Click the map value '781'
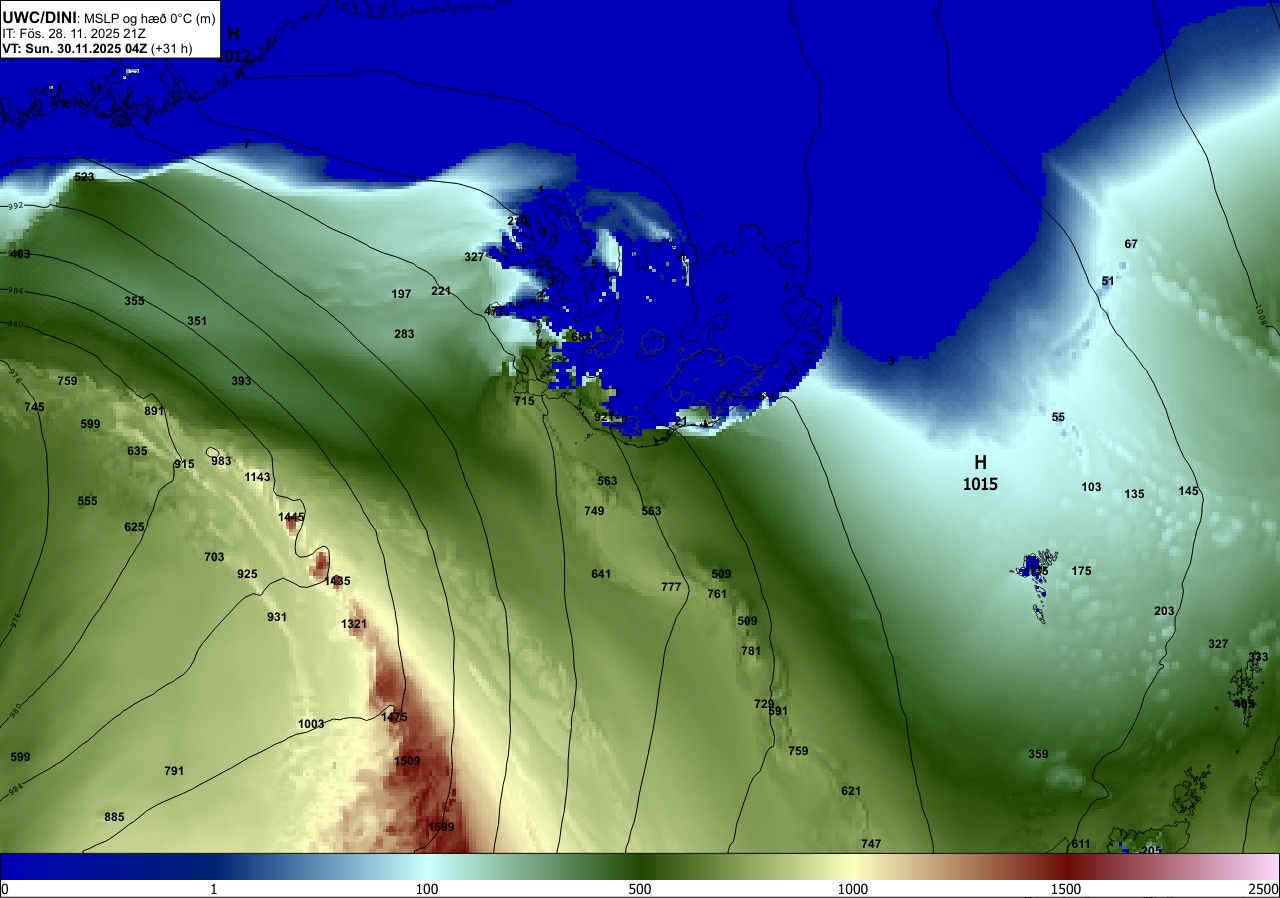Image resolution: width=1280 pixels, height=898 pixels. click(751, 651)
